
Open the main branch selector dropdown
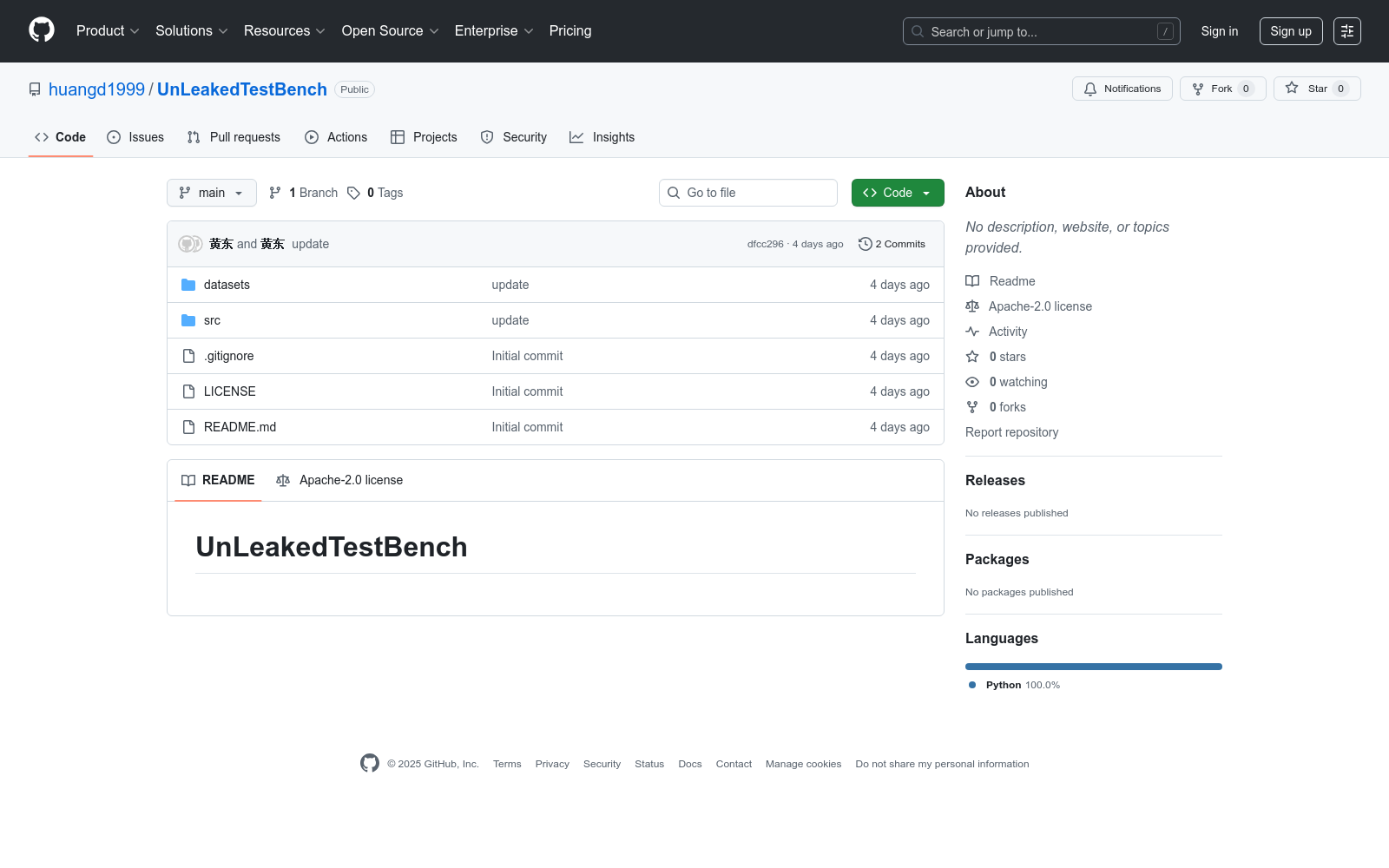[x=212, y=193]
